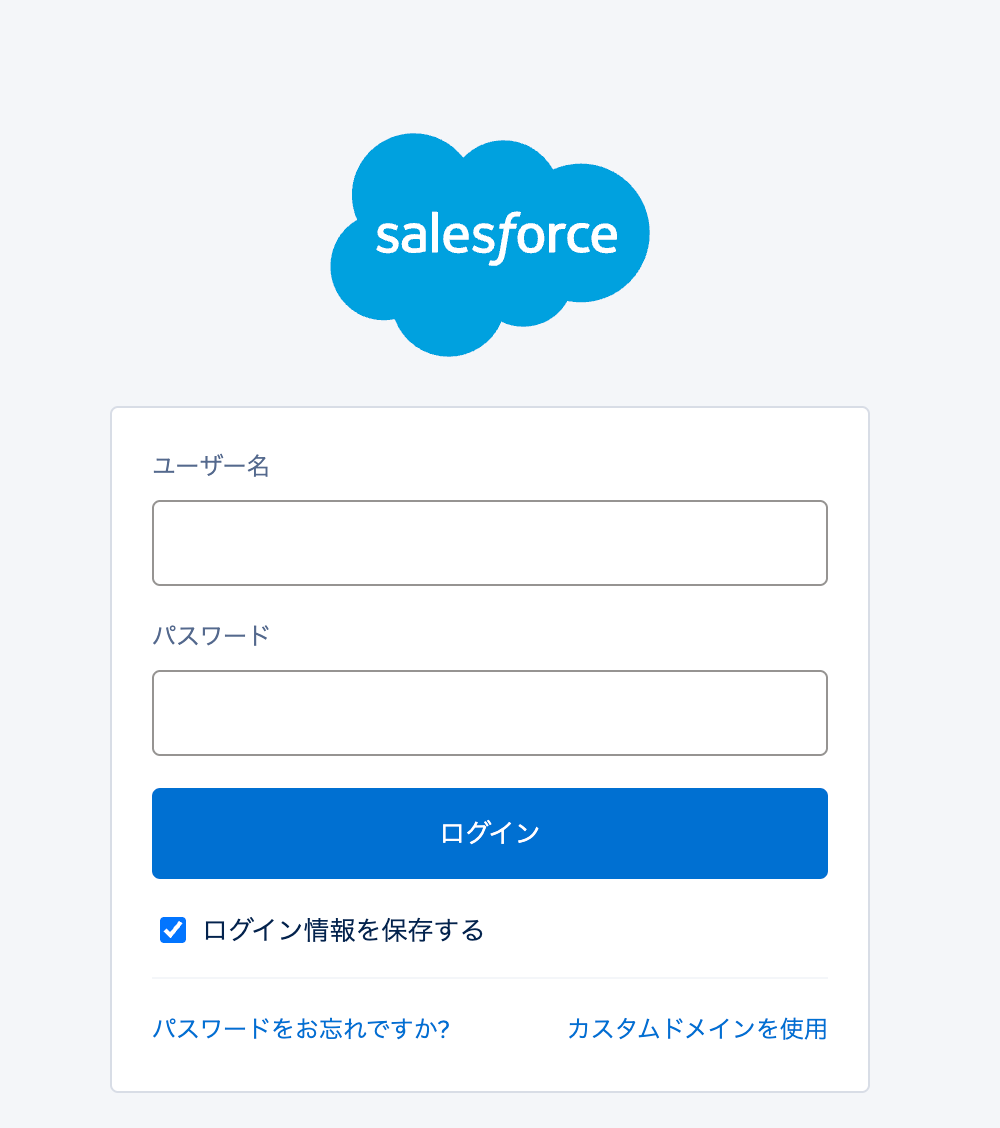
Task: Focus the ユーザー名 input field
Action: 490,543
